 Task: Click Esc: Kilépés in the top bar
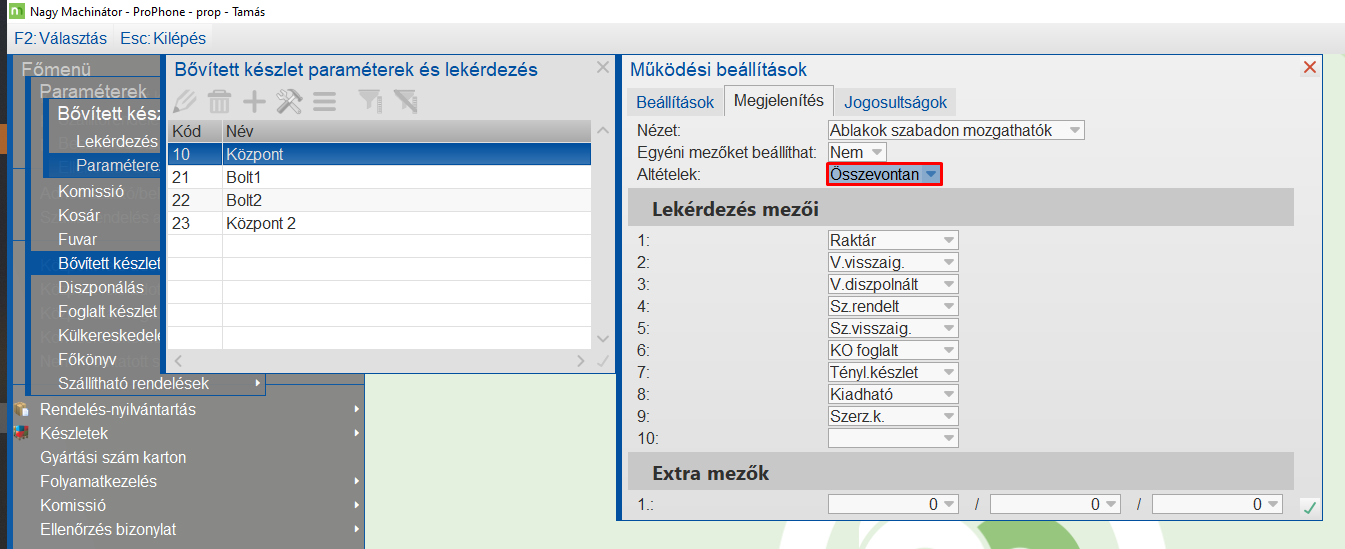[163, 38]
